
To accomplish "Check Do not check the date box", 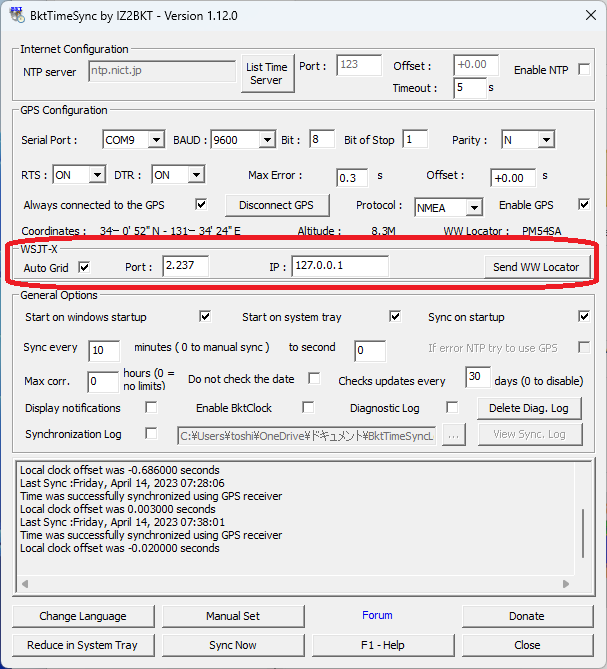I will 314,378.
